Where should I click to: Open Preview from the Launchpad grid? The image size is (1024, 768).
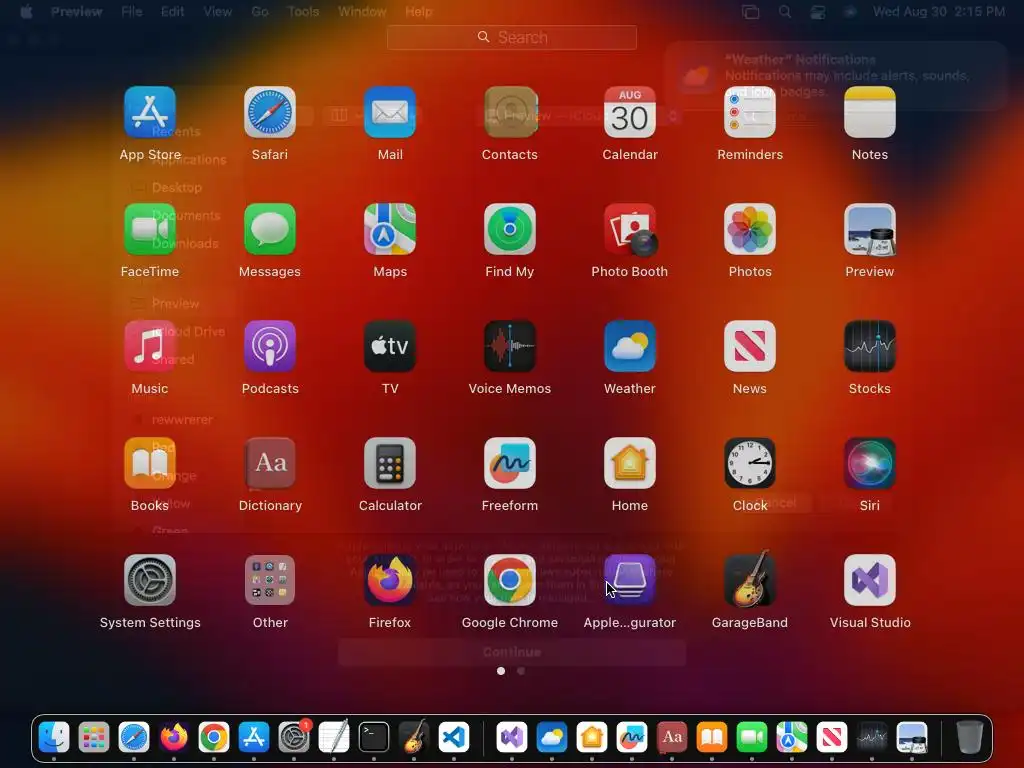point(870,229)
